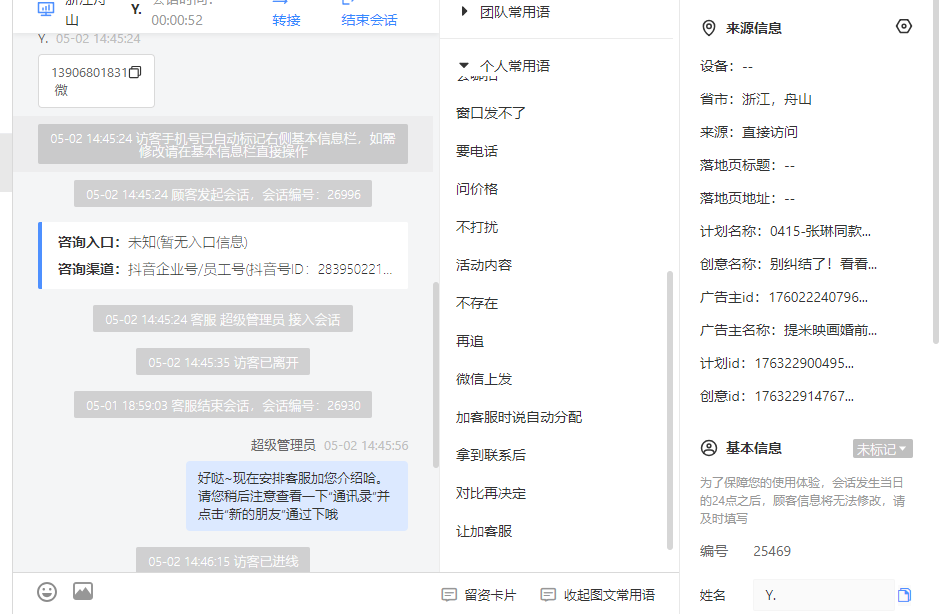Viewport: 939px width, 614px height.
Task: Click the 编号 25469 value
Action: tap(772, 551)
